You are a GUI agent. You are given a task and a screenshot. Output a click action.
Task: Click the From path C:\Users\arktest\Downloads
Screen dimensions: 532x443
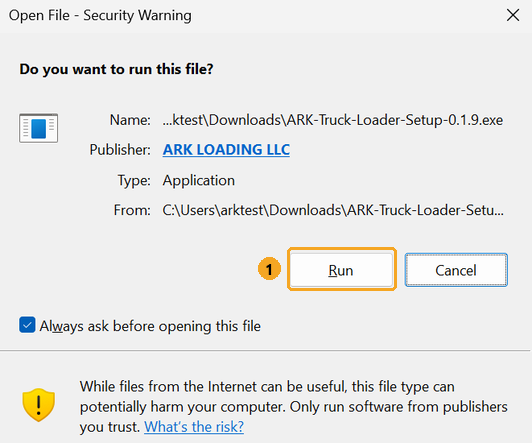click(333, 210)
